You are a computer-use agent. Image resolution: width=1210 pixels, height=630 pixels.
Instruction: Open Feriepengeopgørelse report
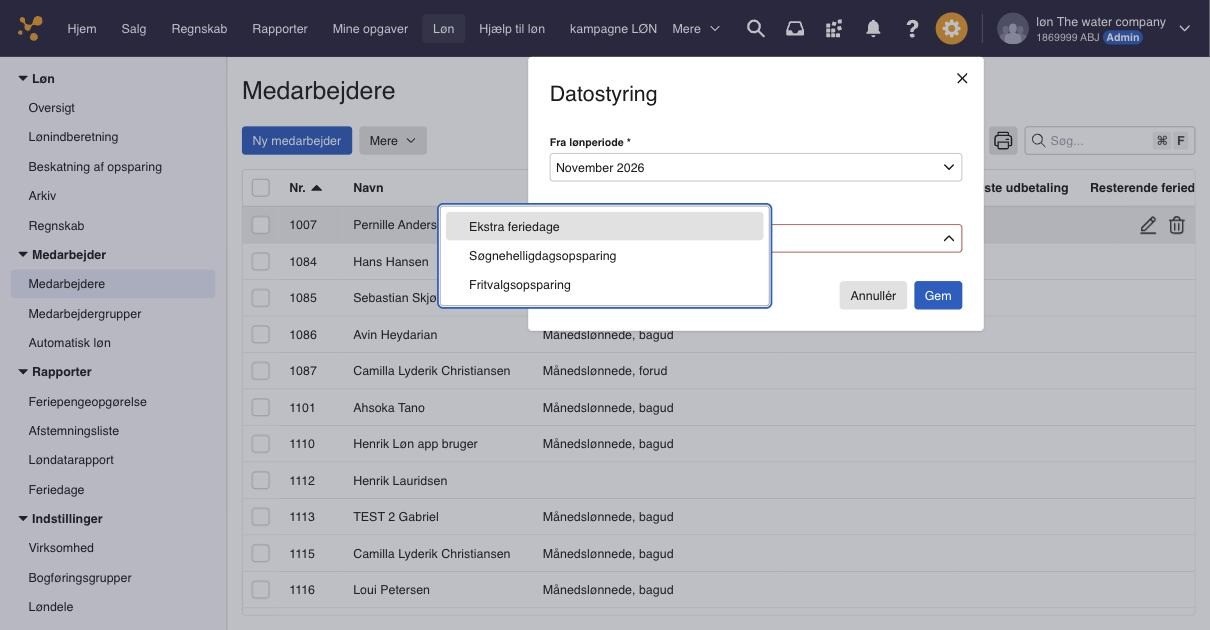(x=87, y=402)
